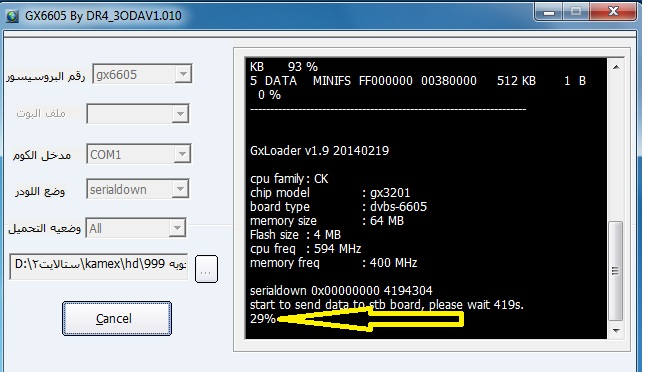This screenshot has width=645, height=372.
Task: Click the 'start to send data to stb board' line
Action: 387,305
